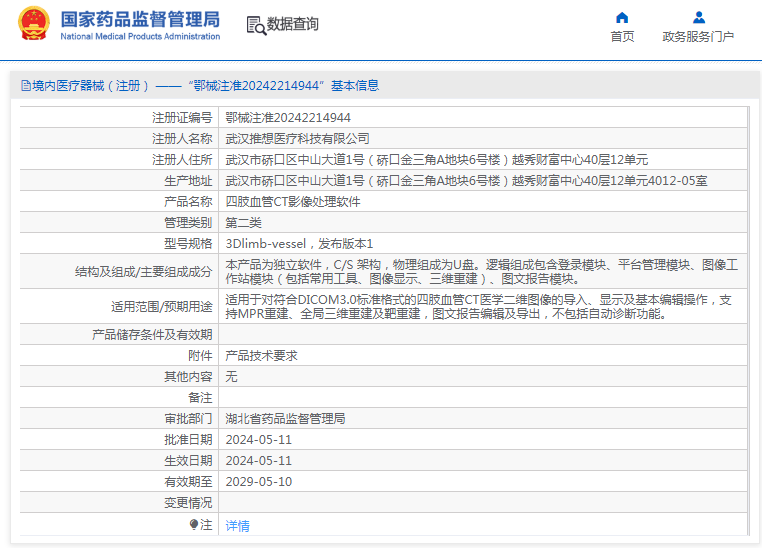This screenshot has width=762, height=548.
Task: Click the 注册人住所 address value
Action: point(436,160)
